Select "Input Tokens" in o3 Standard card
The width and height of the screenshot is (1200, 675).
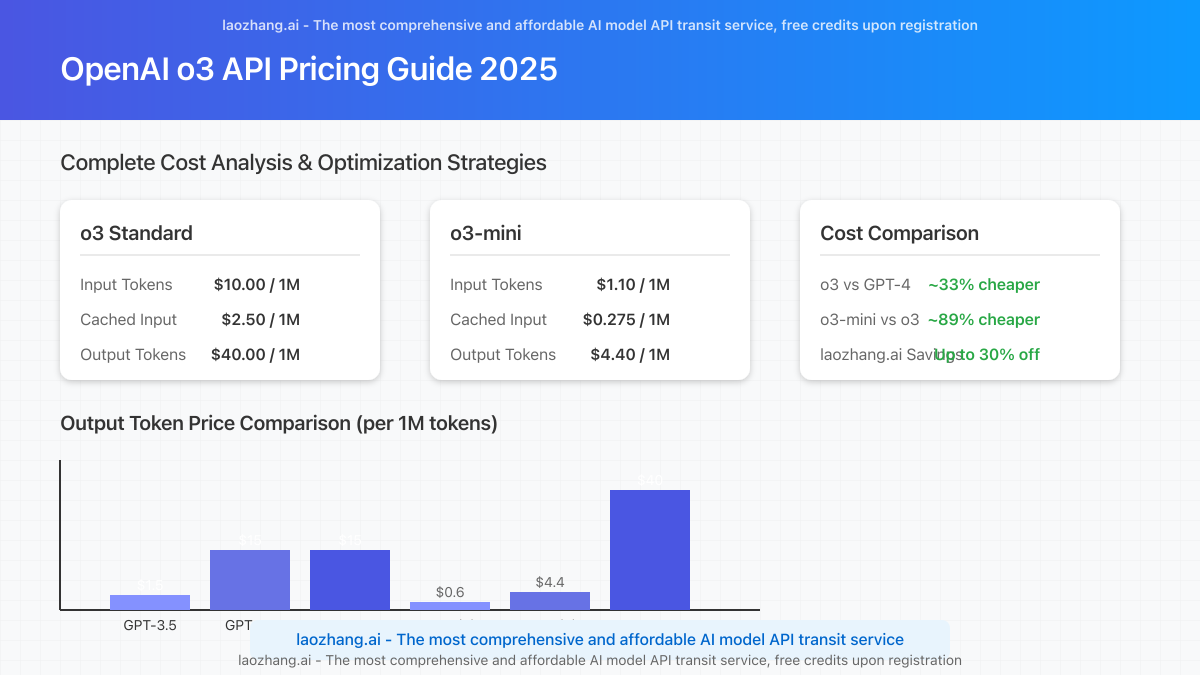click(126, 285)
